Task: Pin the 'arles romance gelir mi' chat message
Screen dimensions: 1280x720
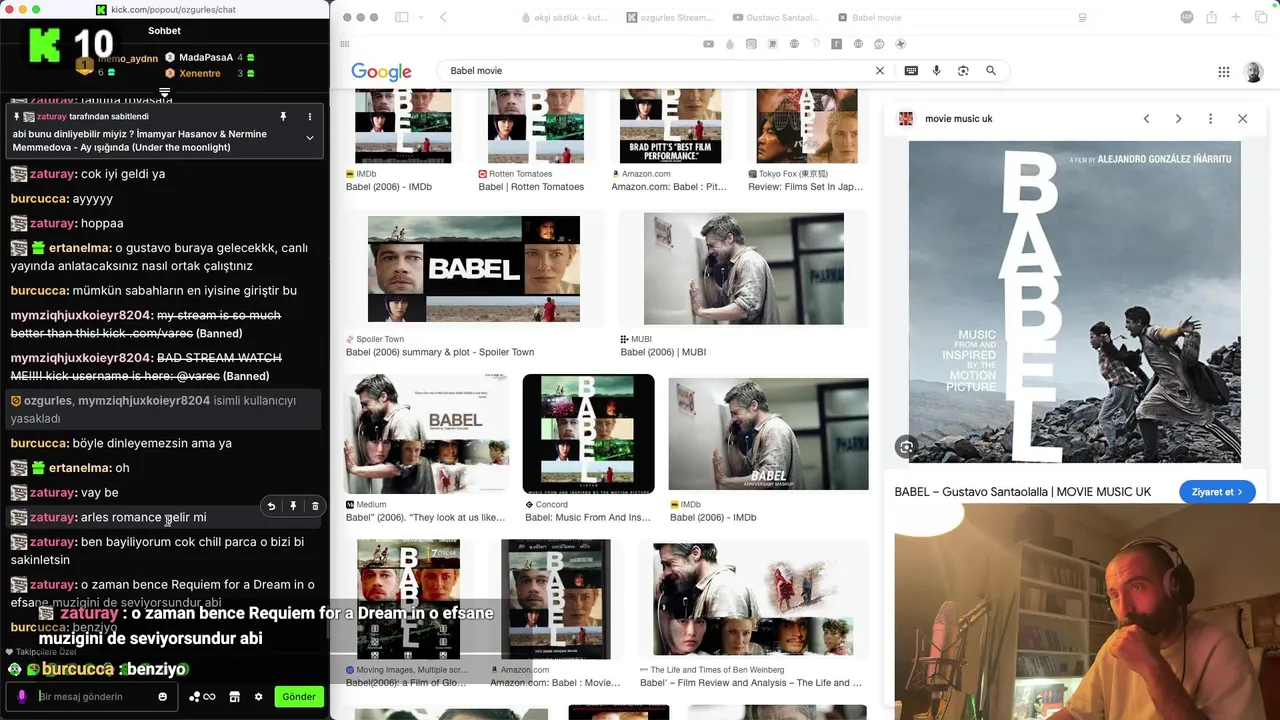Action: tap(293, 506)
